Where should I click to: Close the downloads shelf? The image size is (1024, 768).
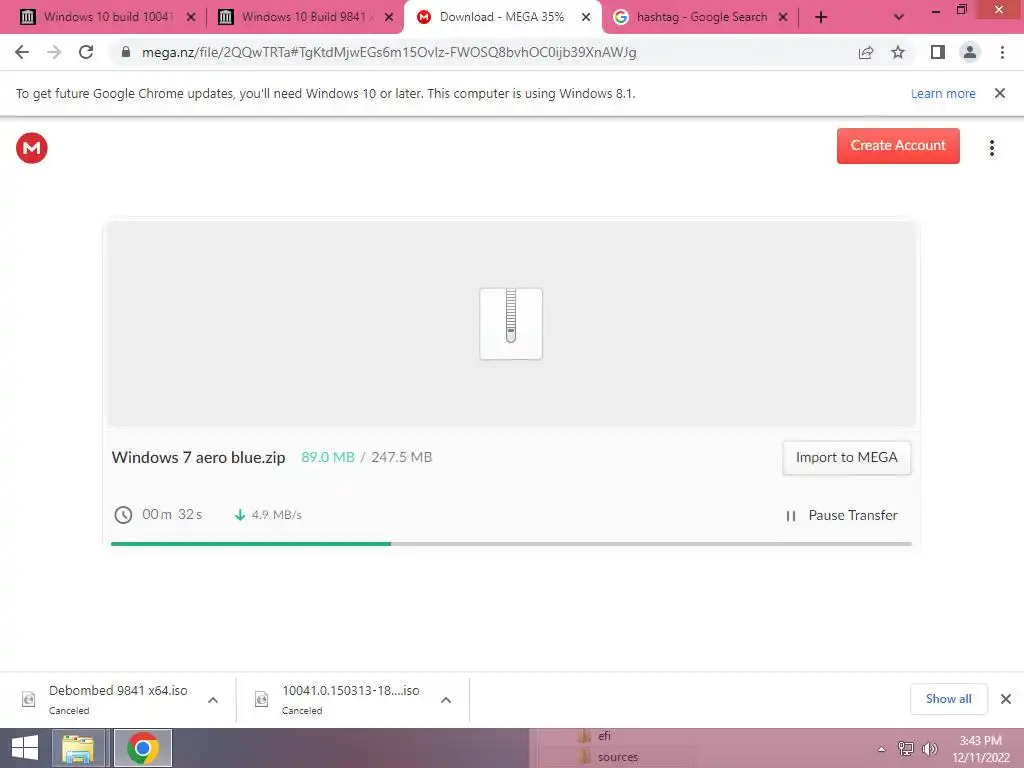point(1006,699)
